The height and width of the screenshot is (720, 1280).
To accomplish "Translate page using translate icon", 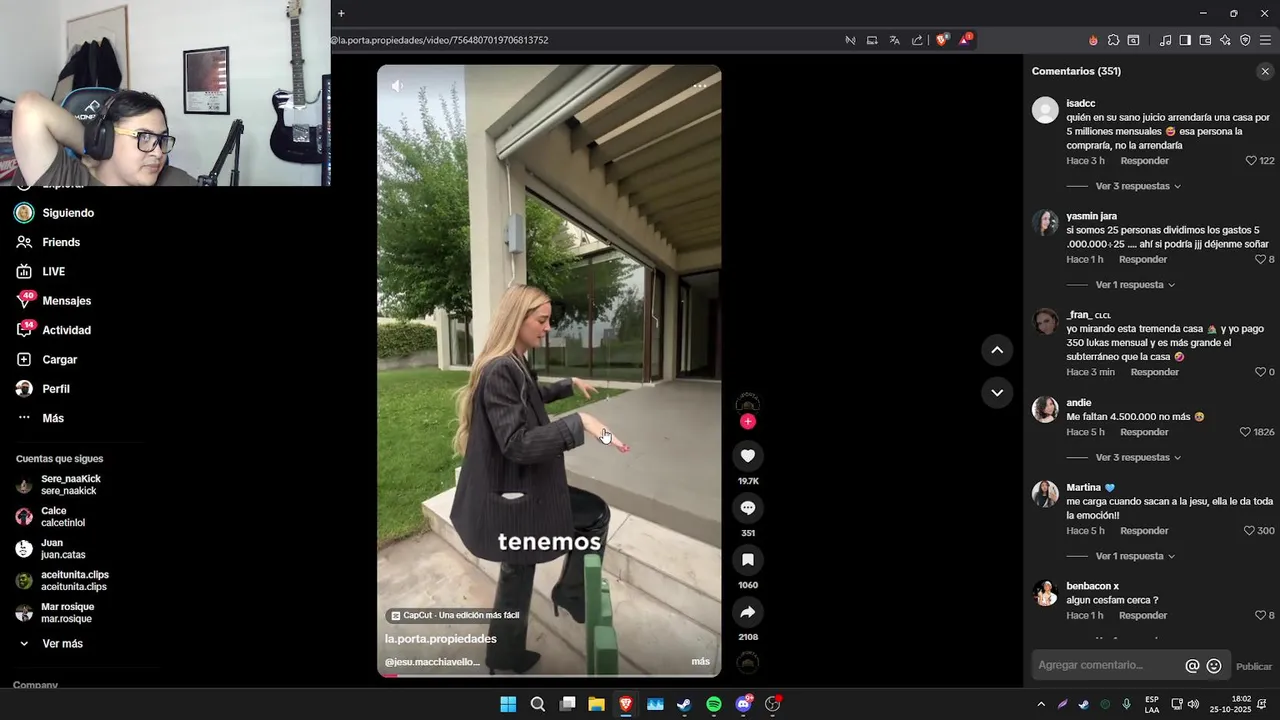I will [x=895, y=40].
